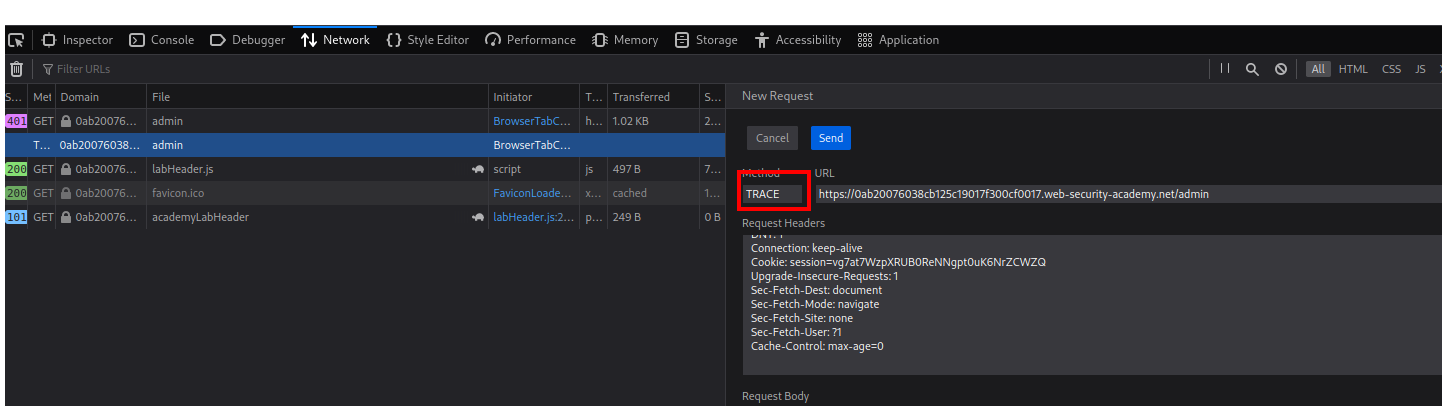Click lock icon on the favicon.ico request
This screenshot has width=1447, height=411.
[66, 193]
